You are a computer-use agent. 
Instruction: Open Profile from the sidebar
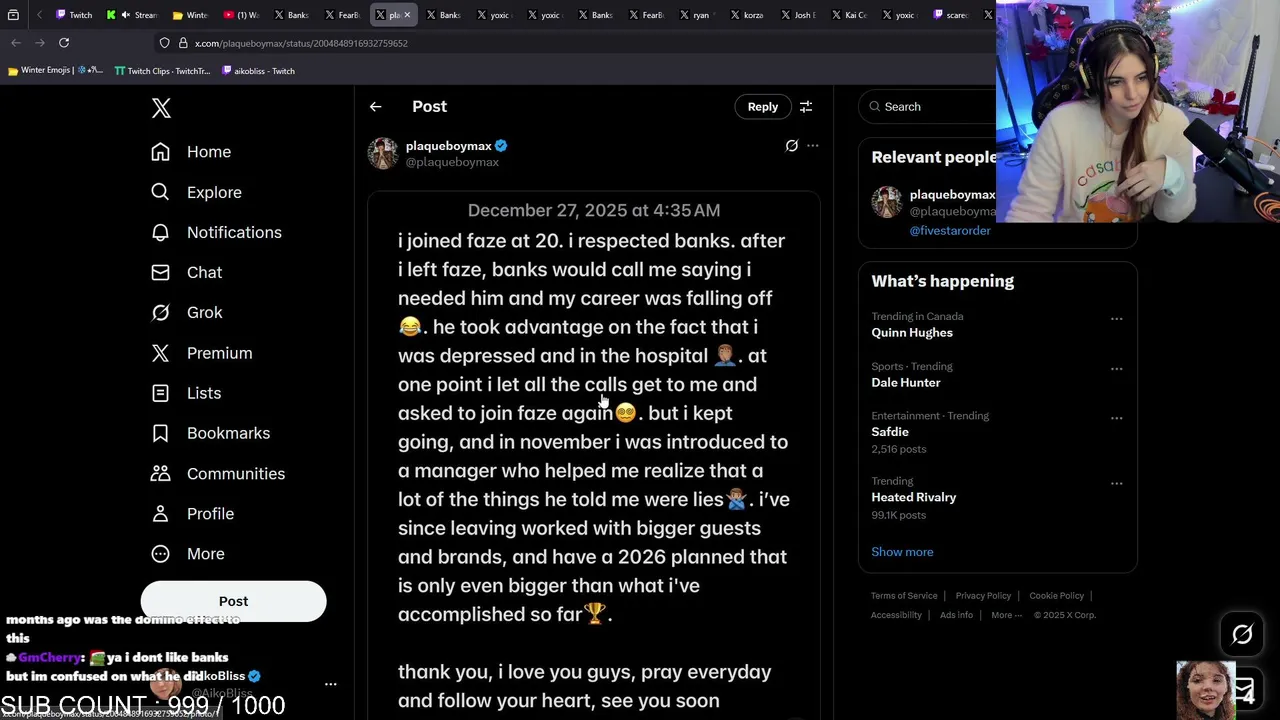point(191,513)
